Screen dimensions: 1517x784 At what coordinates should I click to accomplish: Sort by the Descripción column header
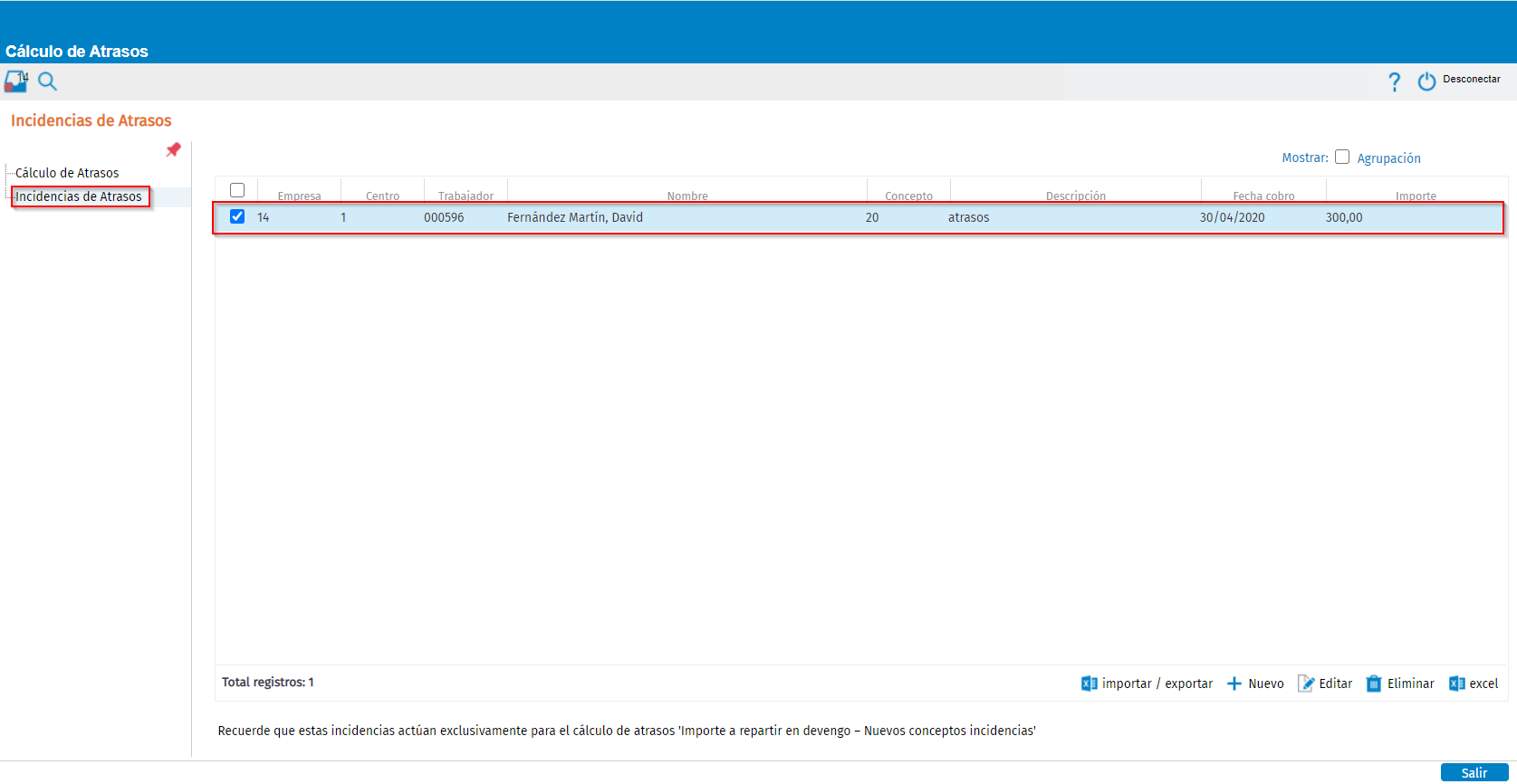[1076, 196]
